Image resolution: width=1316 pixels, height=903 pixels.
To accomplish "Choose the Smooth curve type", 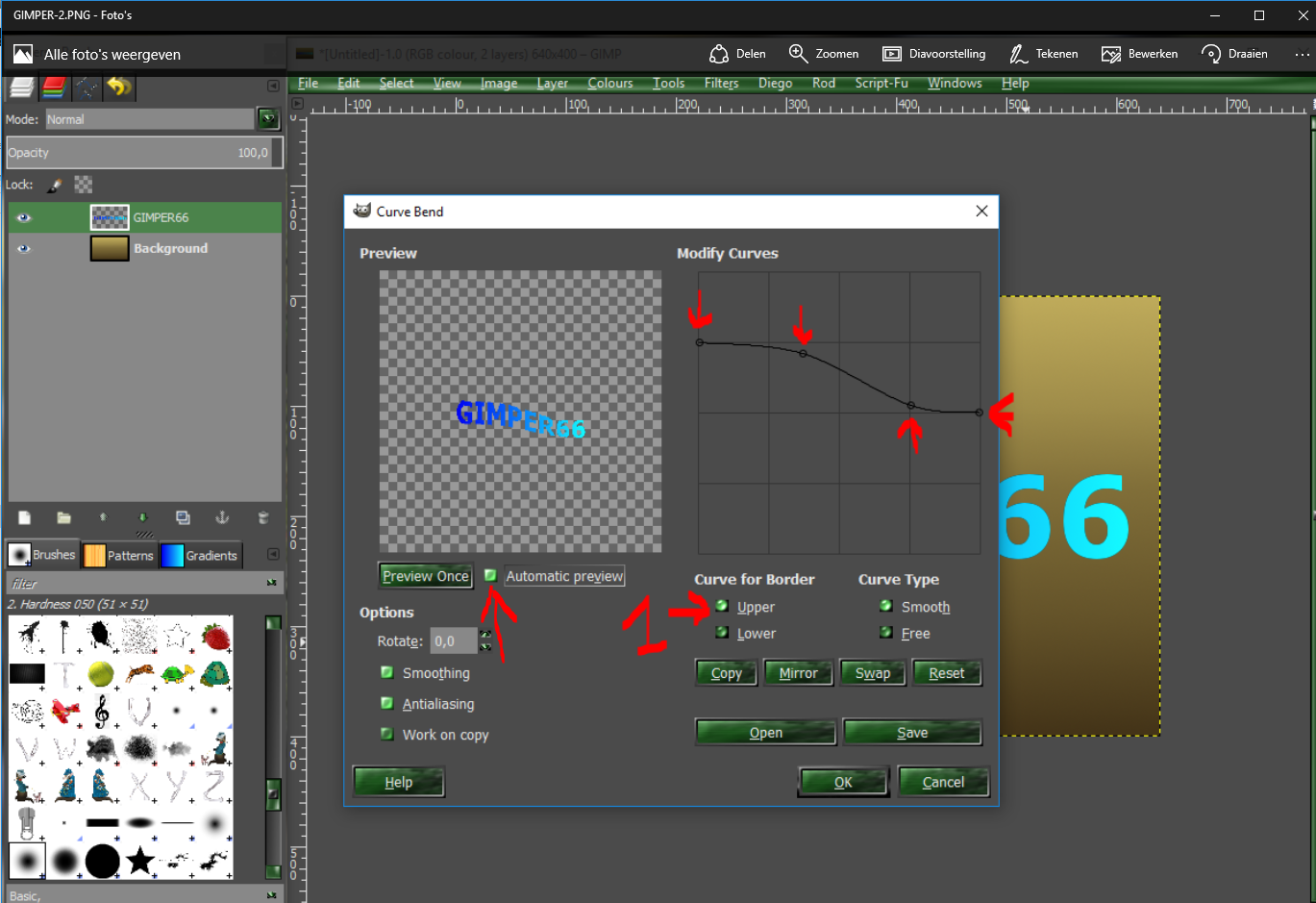I will [886, 606].
